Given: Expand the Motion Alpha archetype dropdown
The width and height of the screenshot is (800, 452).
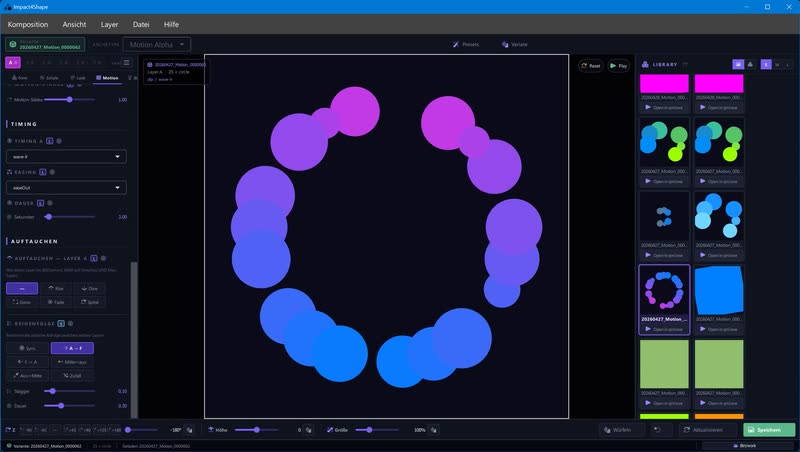Looking at the screenshot, I should pos(157,44).
